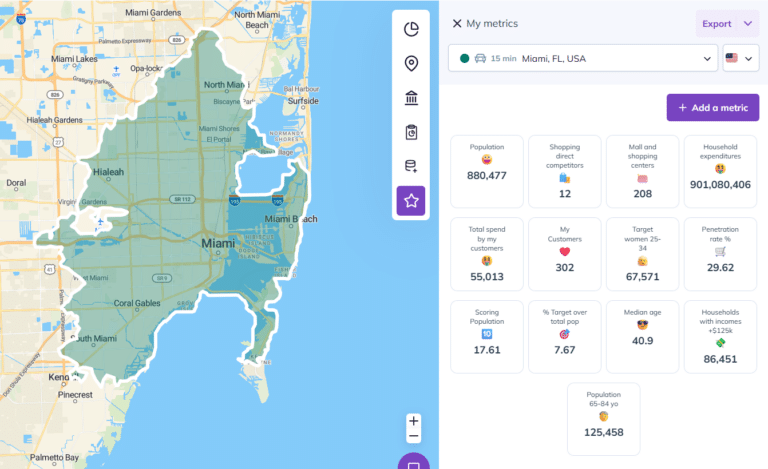The width and height of the screenshot is (768, 469).
Task: Click the Population emoji face icon
Action: [487, 160]
